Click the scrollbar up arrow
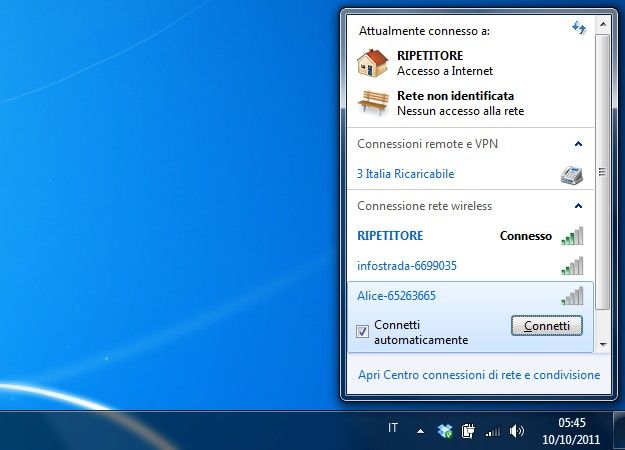The height and width of the screenshot is (450, 625). point(603,25)
